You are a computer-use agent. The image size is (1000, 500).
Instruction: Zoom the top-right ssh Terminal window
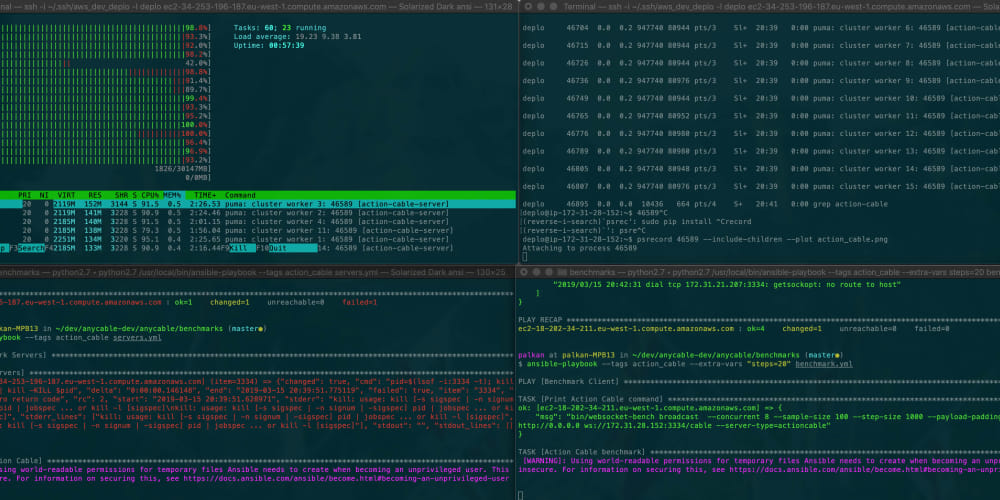point(553,6)
